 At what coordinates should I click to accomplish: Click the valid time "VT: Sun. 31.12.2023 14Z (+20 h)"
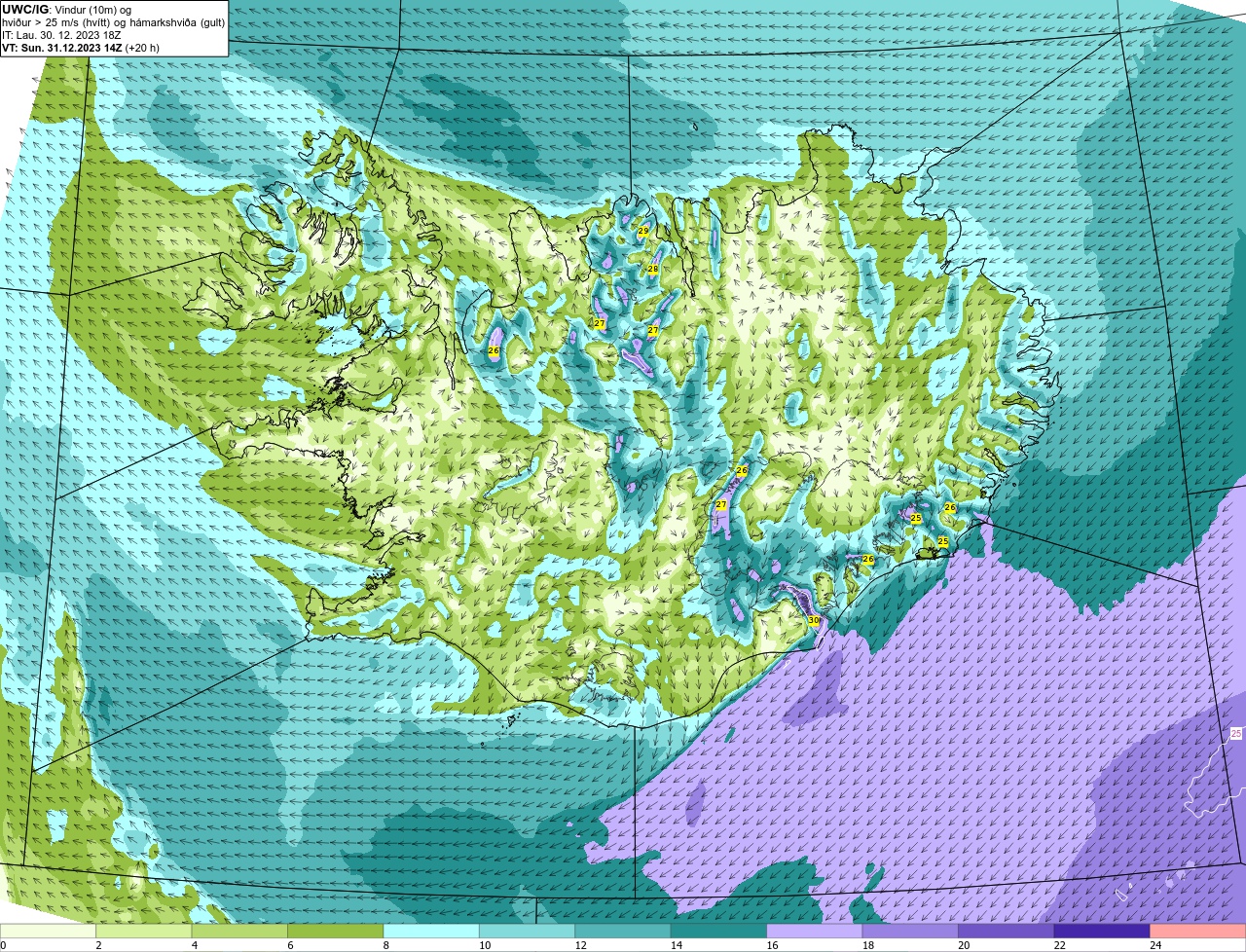(81, 48)
